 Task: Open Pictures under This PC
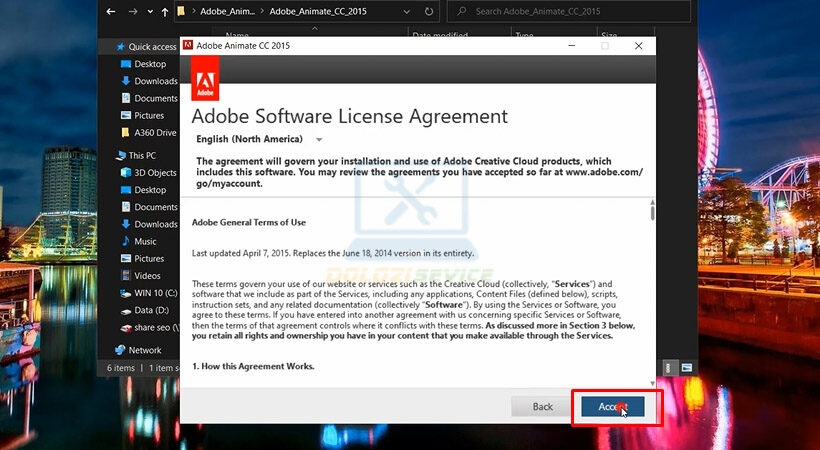[149, 258]
